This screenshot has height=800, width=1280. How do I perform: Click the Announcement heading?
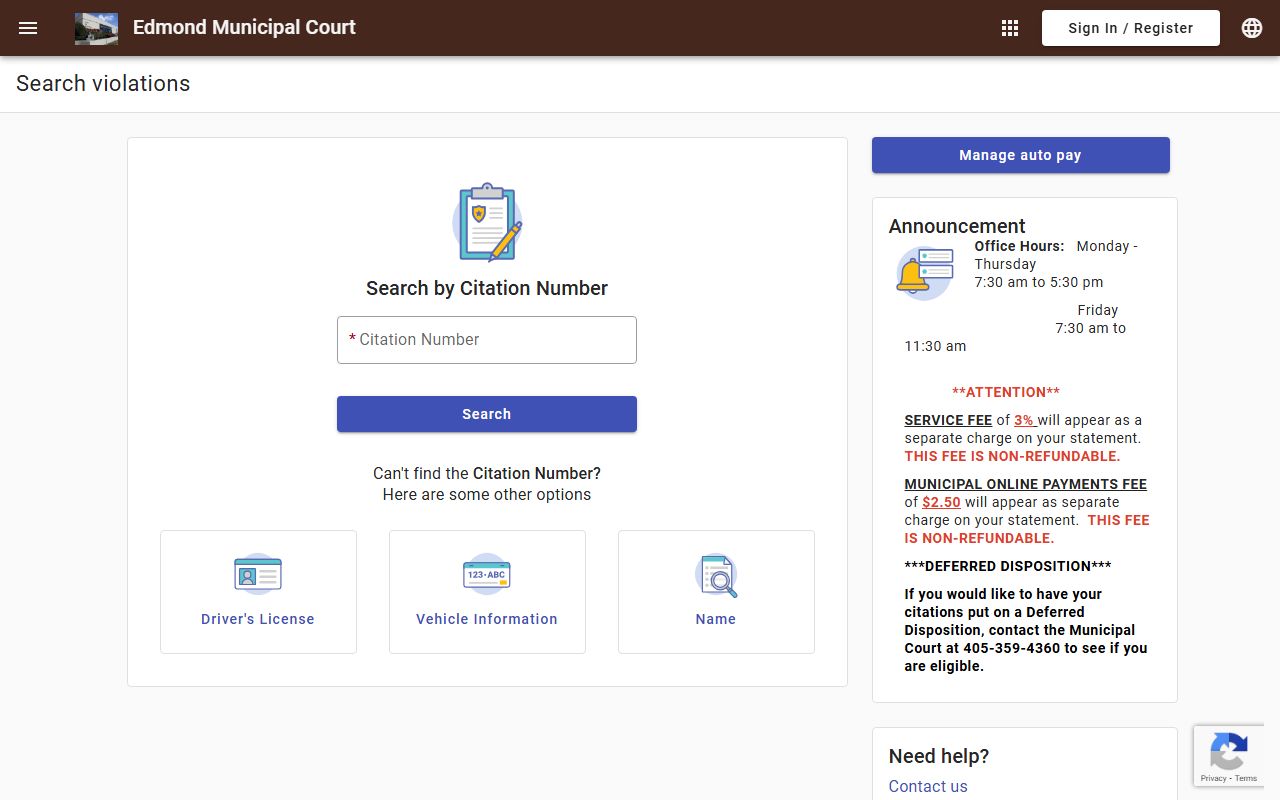point(957,226)
